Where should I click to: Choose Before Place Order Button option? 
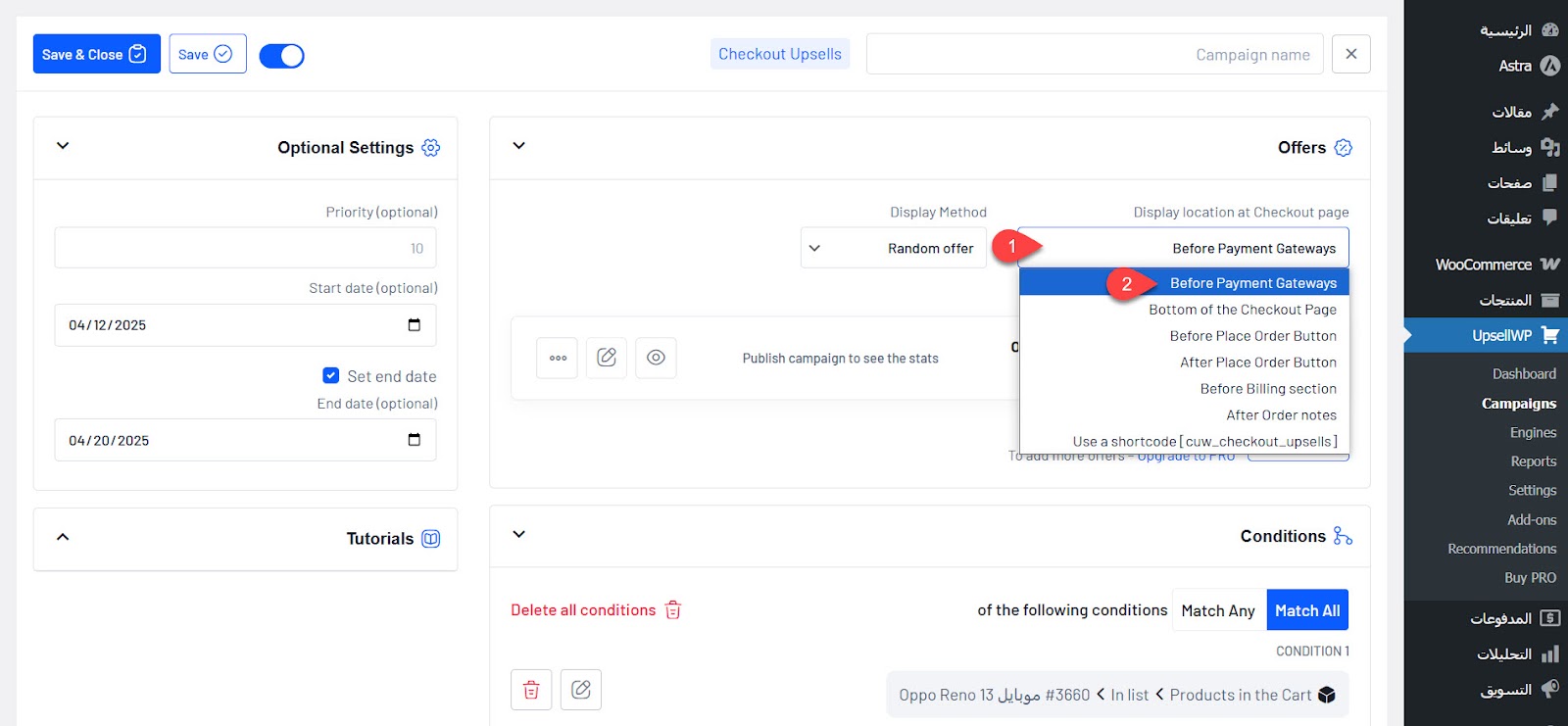coord(1252,336)
